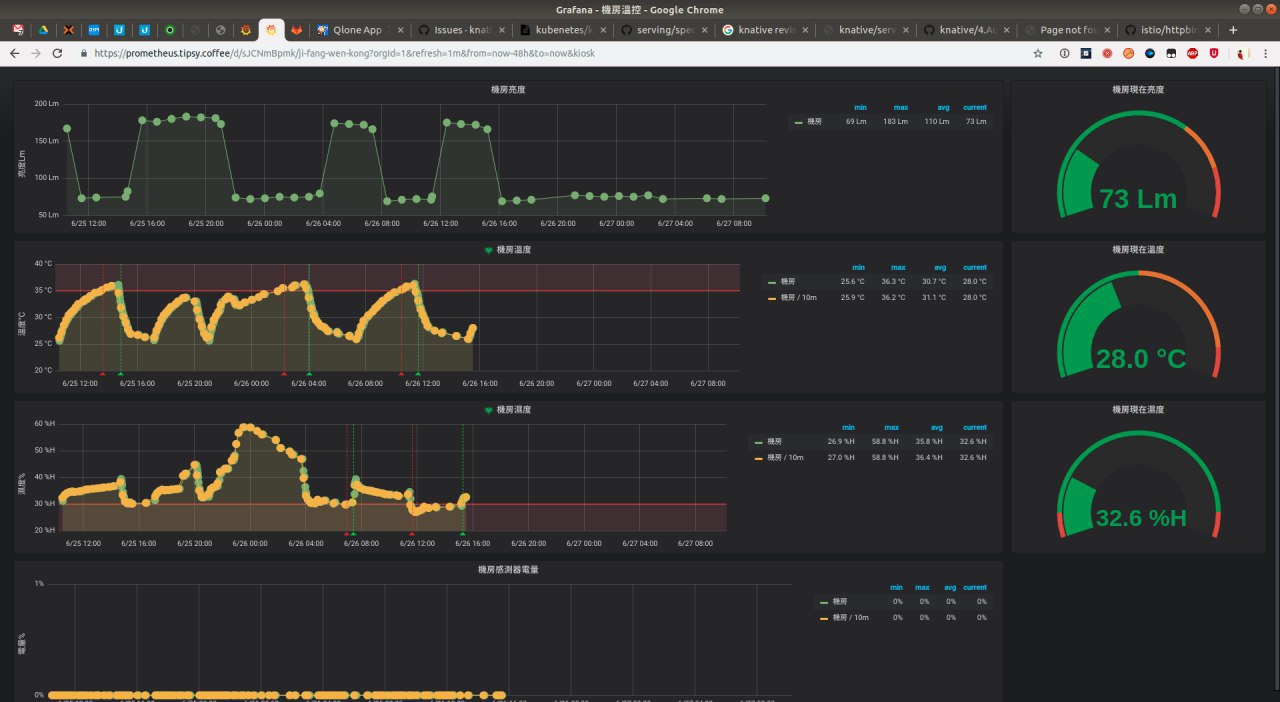Reload the page with the refresh icon
The image size is (1280, 702).
pyautogui.click(x=58, y=53)
